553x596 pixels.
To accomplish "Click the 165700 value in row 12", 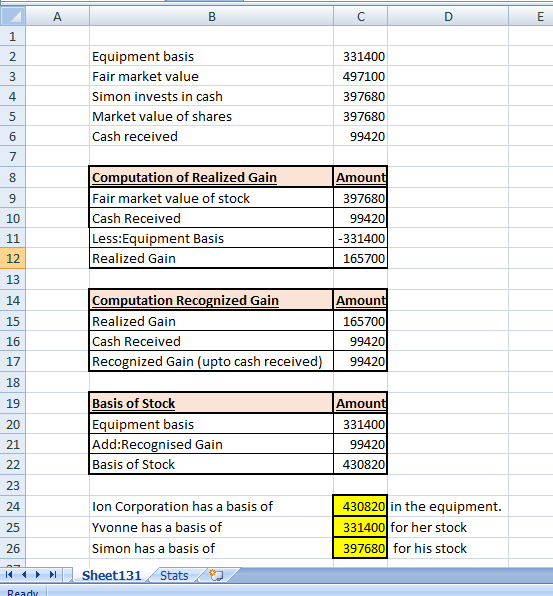I will click(360, 258).
